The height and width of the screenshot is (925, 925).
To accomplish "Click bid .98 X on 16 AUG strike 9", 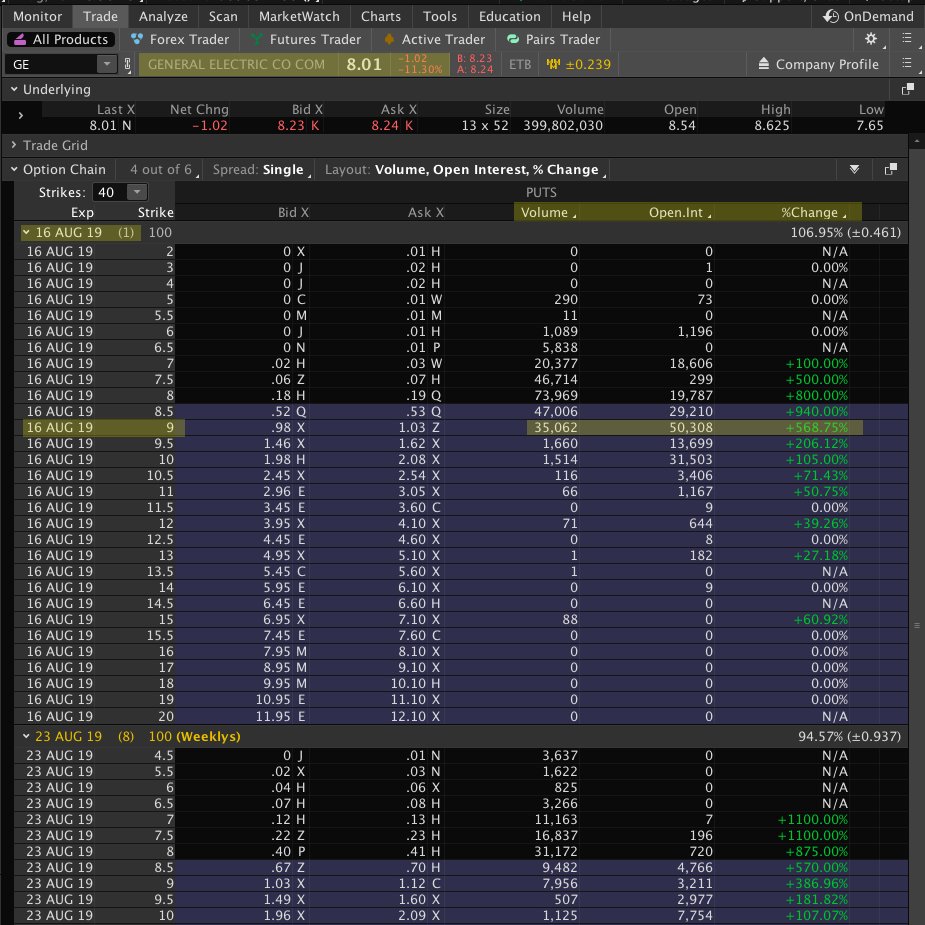I will pos(290,427).
